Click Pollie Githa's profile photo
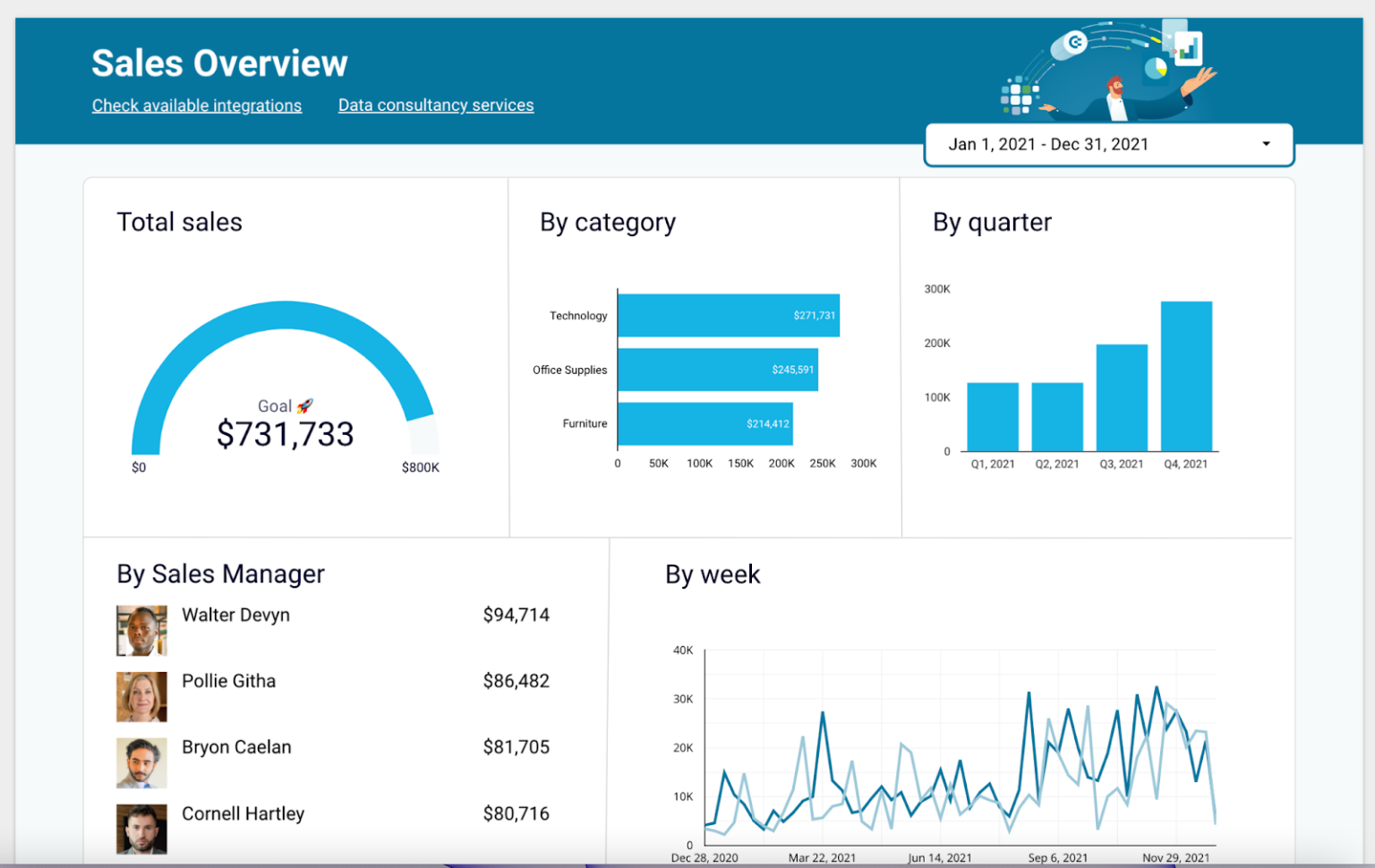1375x868 pixels. click(141, 696)
